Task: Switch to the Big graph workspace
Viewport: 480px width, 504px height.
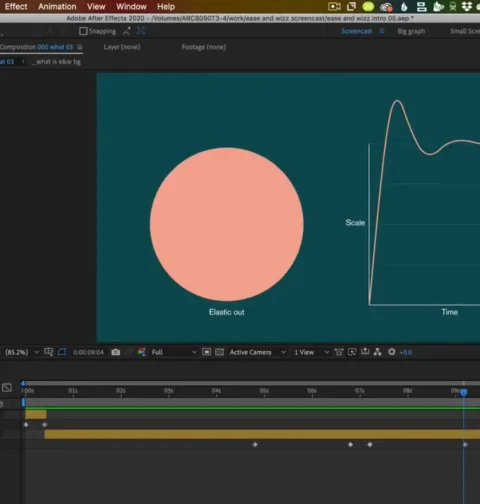Action: click(x=411, y=31)
